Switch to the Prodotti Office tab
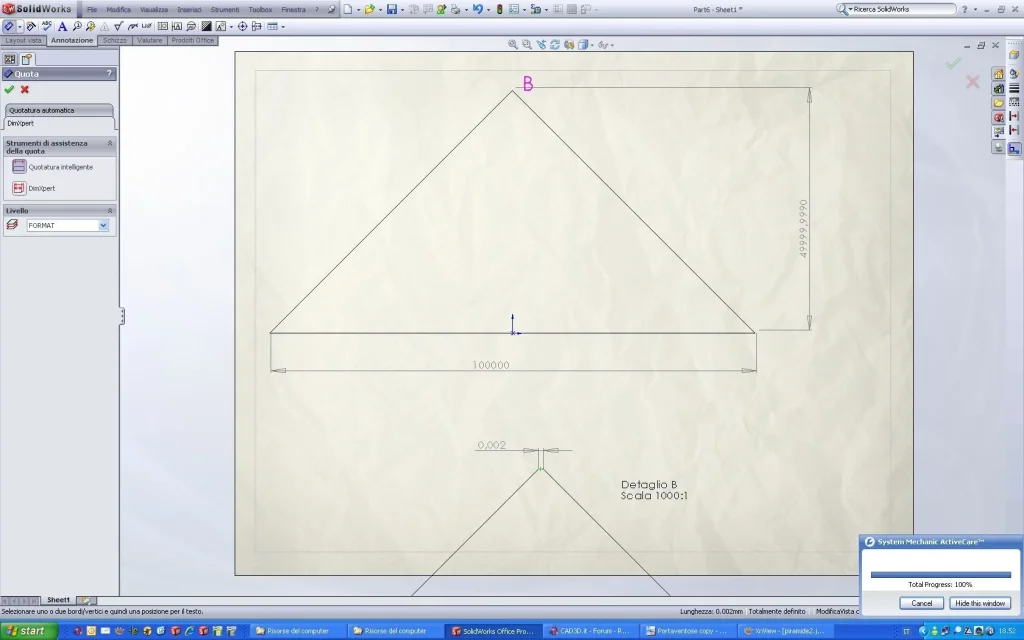 (193, 40)
